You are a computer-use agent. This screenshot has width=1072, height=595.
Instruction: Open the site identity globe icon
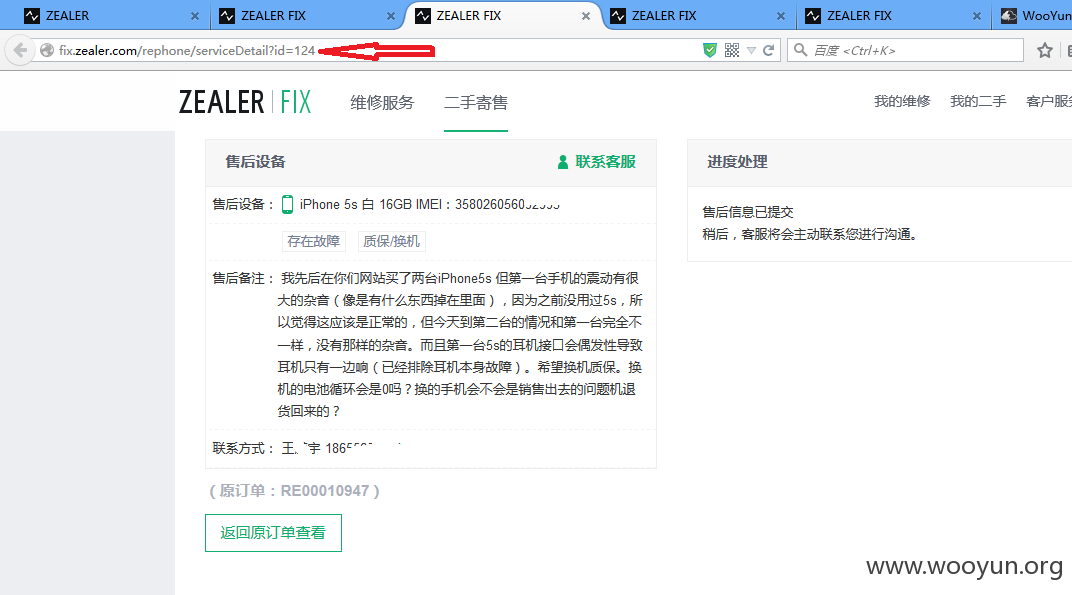point(46,50)
